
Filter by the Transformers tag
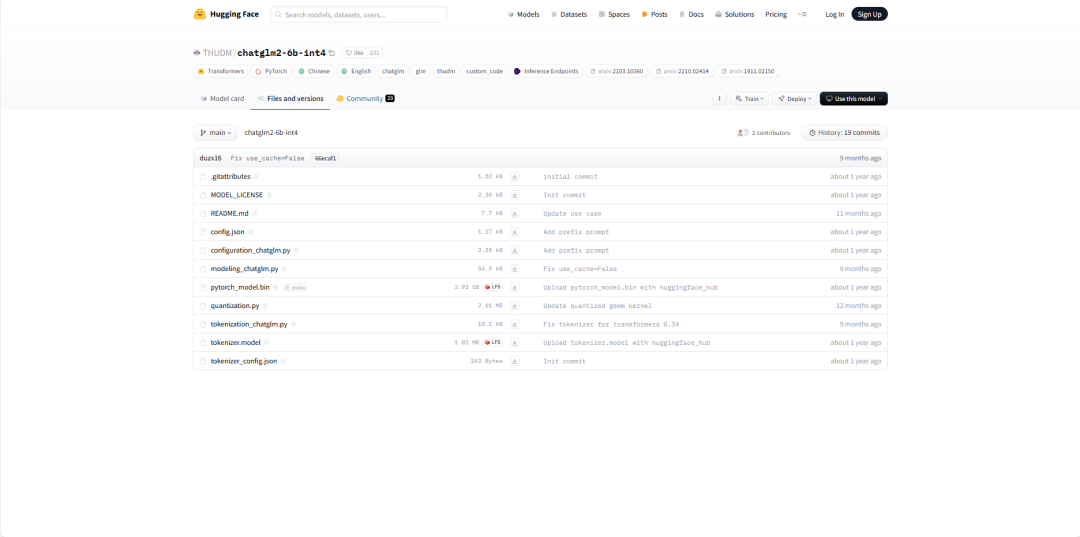pyautogui.click(x=220, y=71)
